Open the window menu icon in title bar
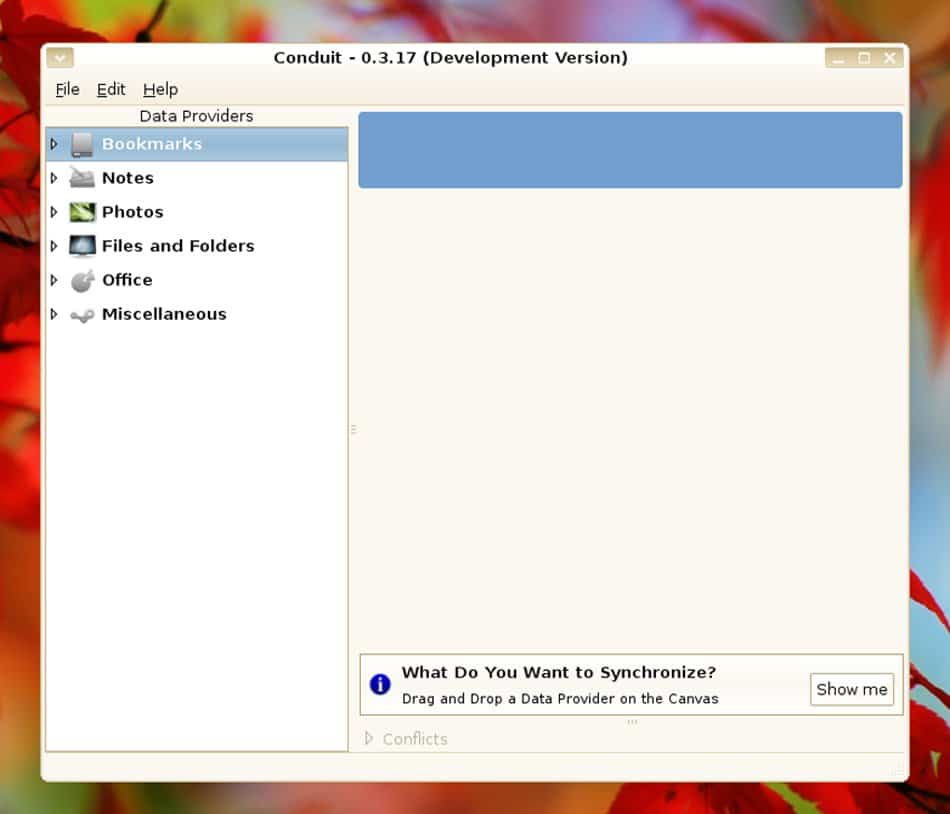The width and height of the screenshot is (950, 814). pos(60,58)
